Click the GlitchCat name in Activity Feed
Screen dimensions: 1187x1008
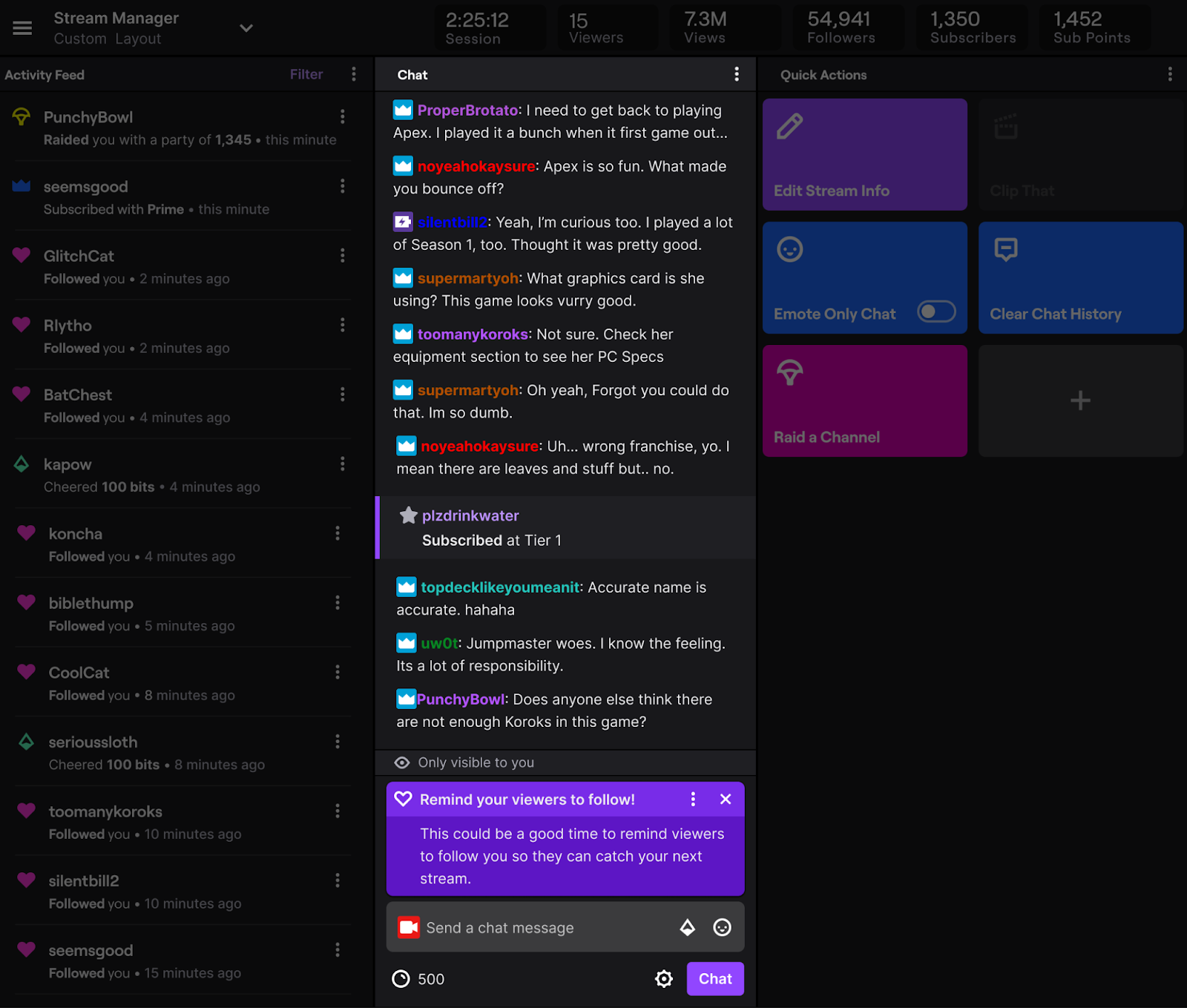[79, 256]
